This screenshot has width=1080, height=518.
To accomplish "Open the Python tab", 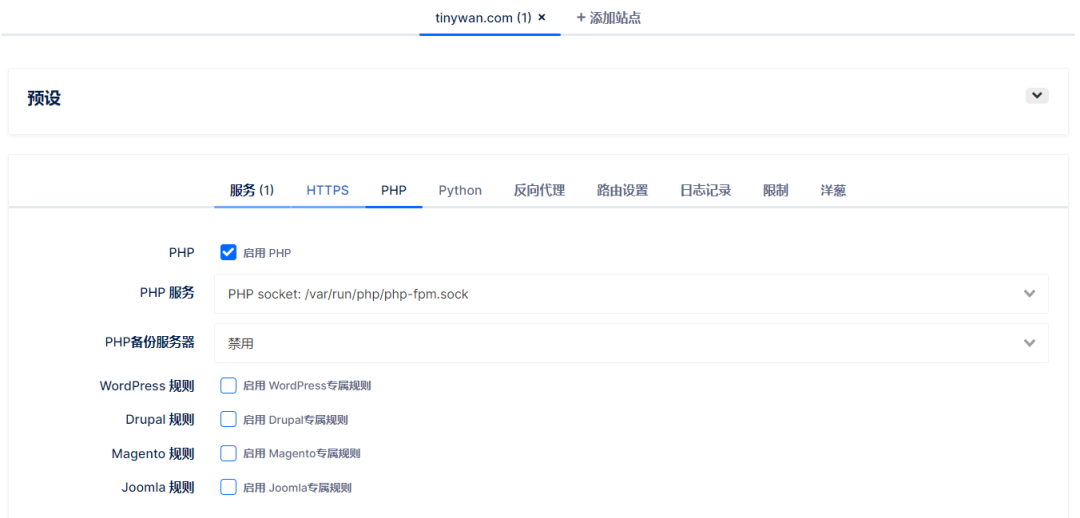I will coord(460,191).
